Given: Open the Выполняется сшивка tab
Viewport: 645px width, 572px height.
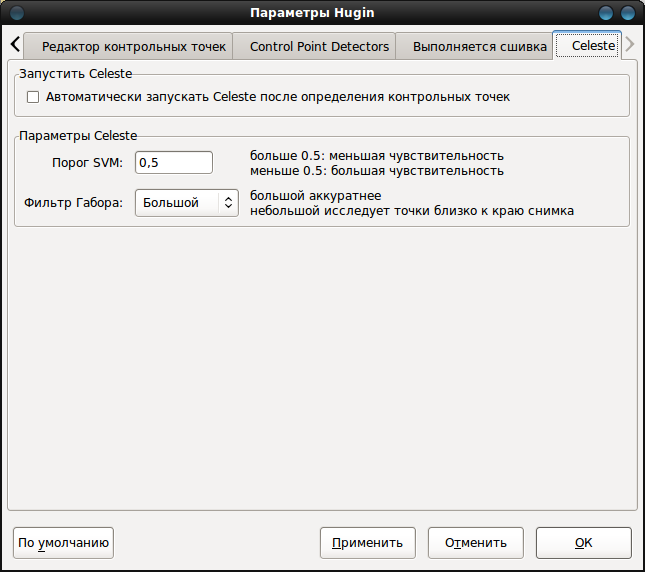Looking at the screenshot, I should click(x=474, y=46).
